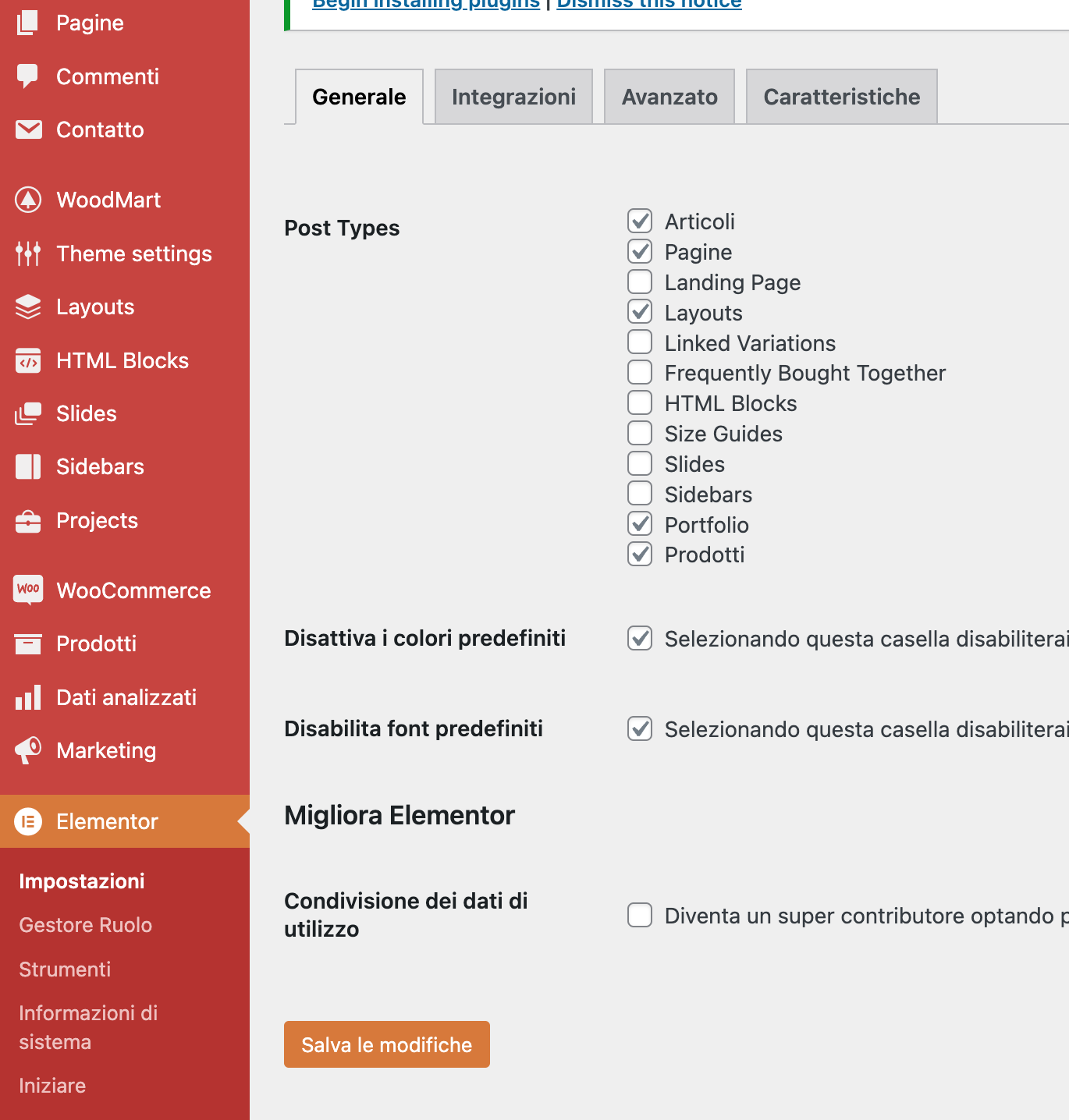Click the Frequently Bought Together label

coord(805,373)
